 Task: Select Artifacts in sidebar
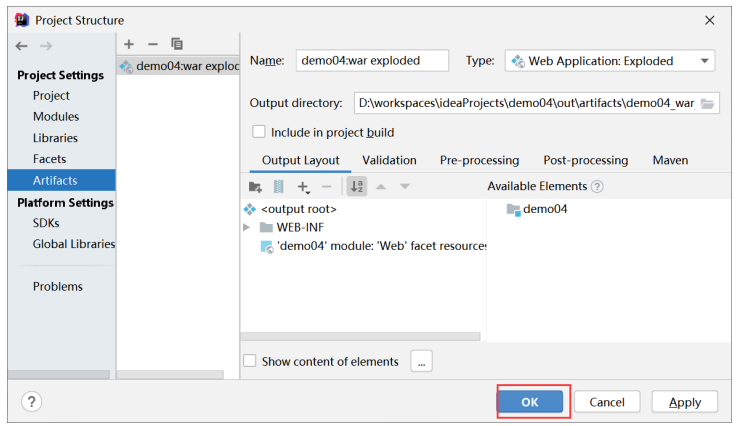(x=62, y=180)
